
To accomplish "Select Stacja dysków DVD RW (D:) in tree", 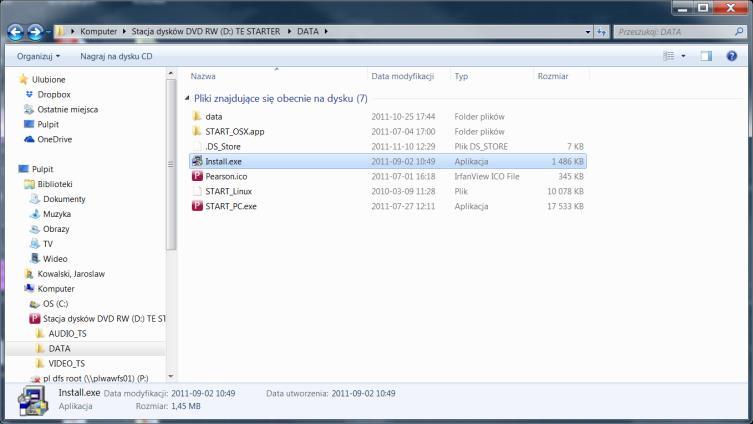I will click(104, 318).
